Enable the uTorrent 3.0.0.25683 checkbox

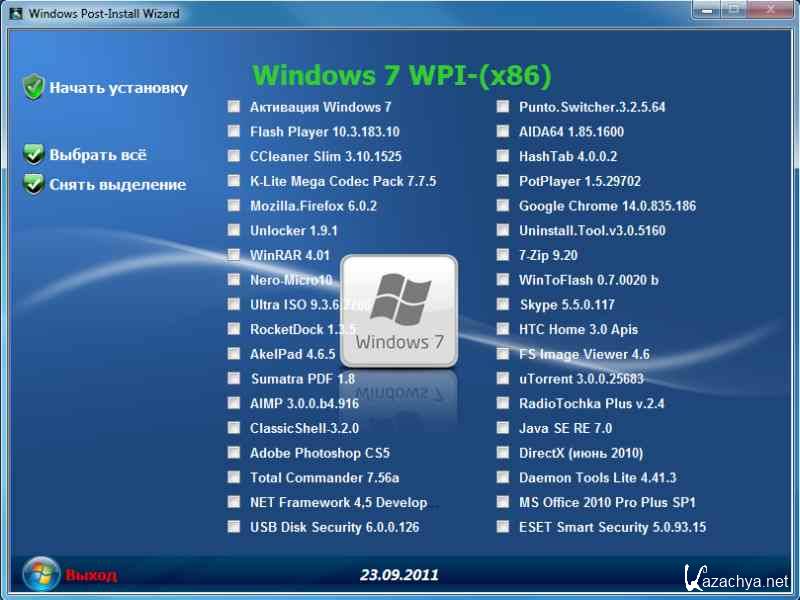click(x=503, y=379)
